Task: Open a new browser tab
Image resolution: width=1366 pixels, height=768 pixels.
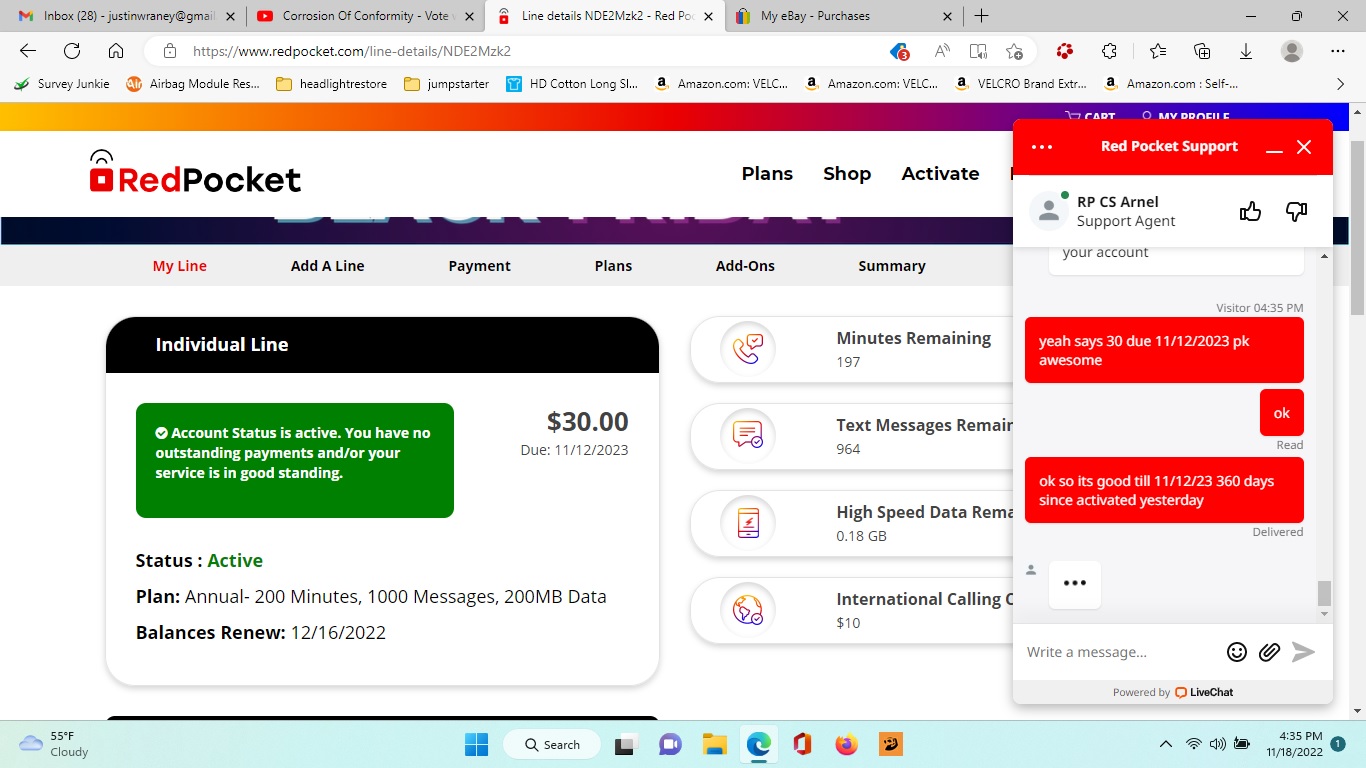Action: point(981,16)
